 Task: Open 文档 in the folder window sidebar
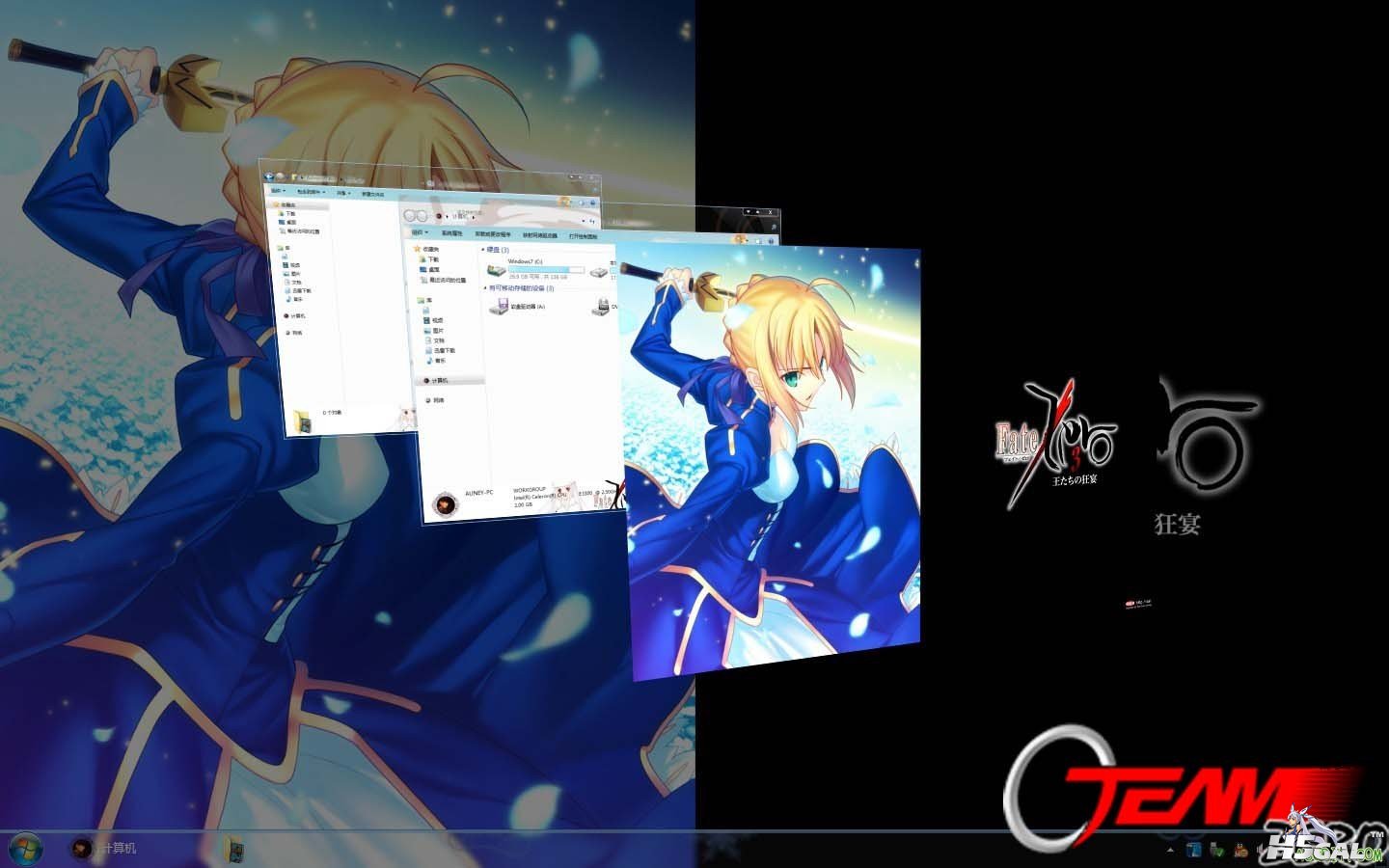(x=294, y=283)
